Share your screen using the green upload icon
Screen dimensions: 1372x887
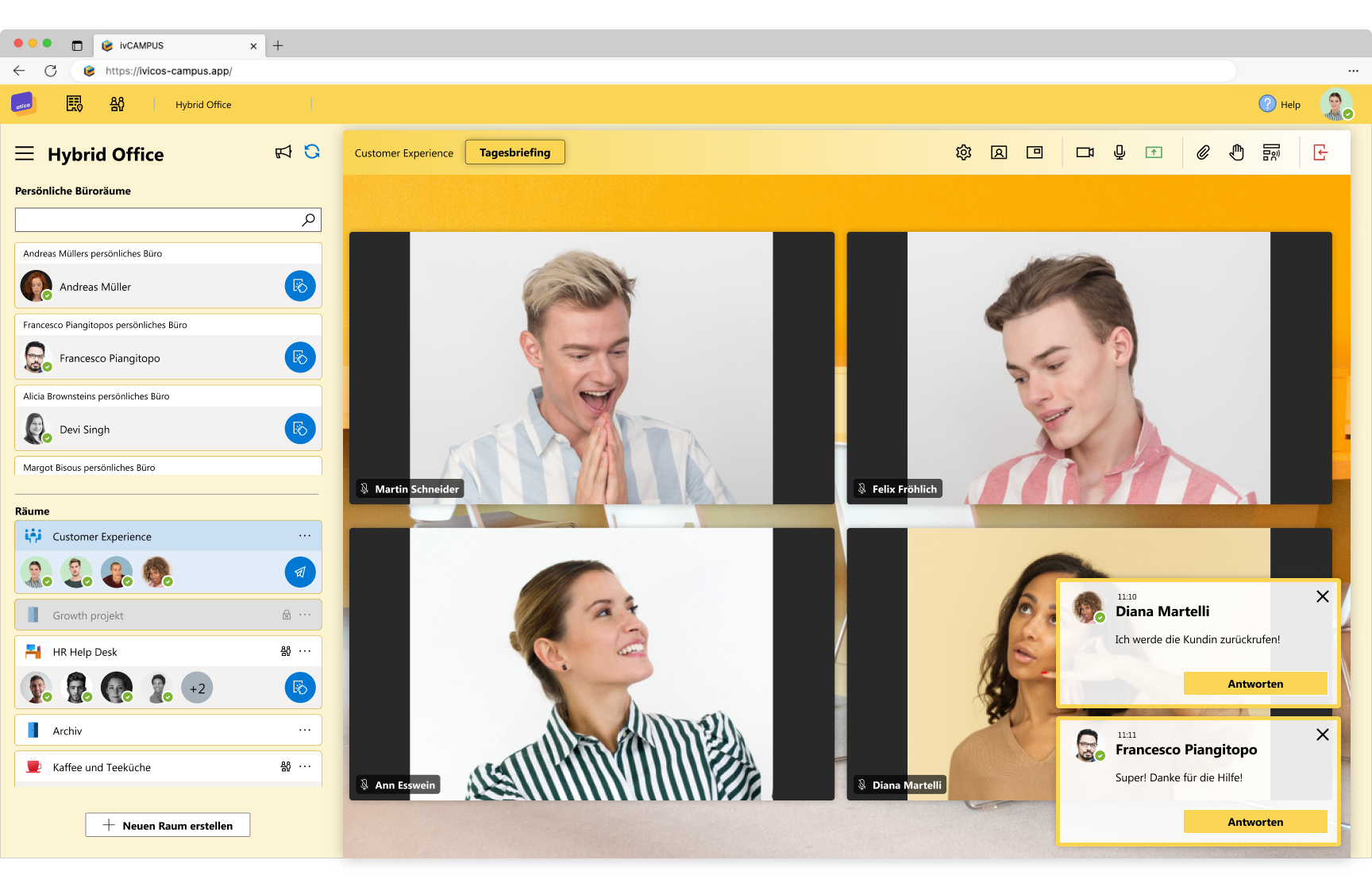pos(1154,152)
